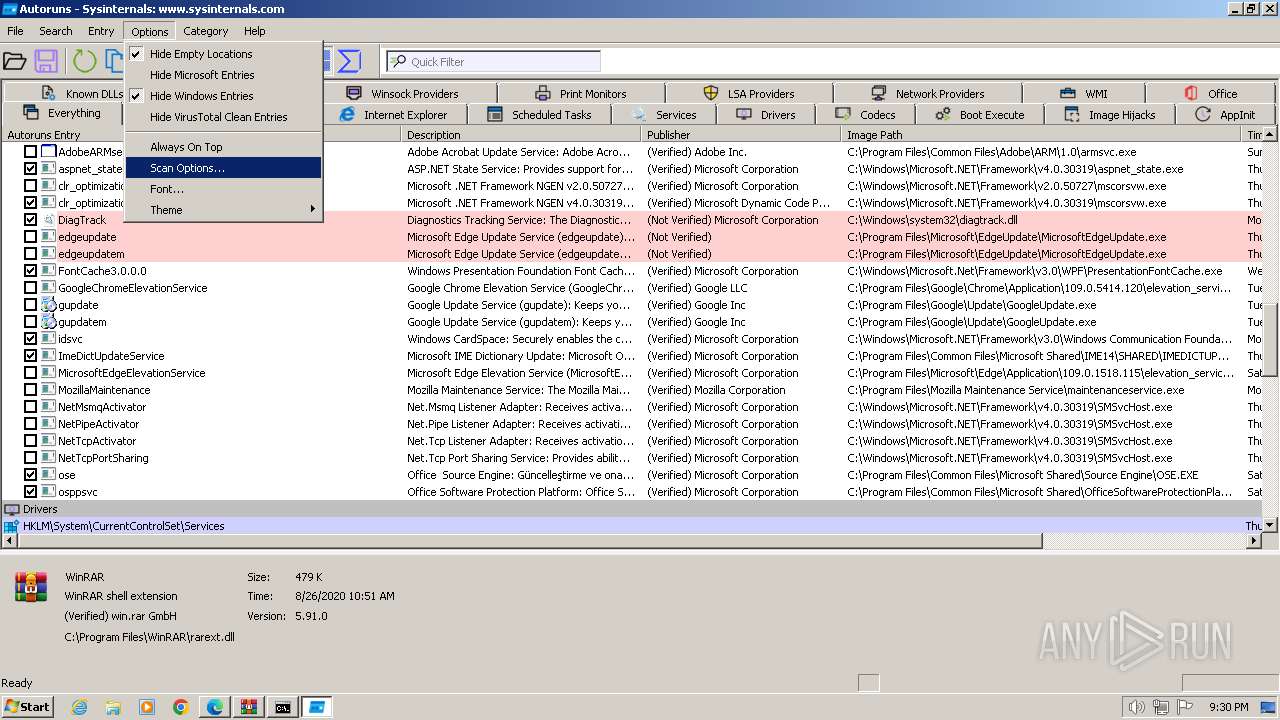
Task: Open Windows Explorer folder taskbar icon
Action: (x=113, y=707)
